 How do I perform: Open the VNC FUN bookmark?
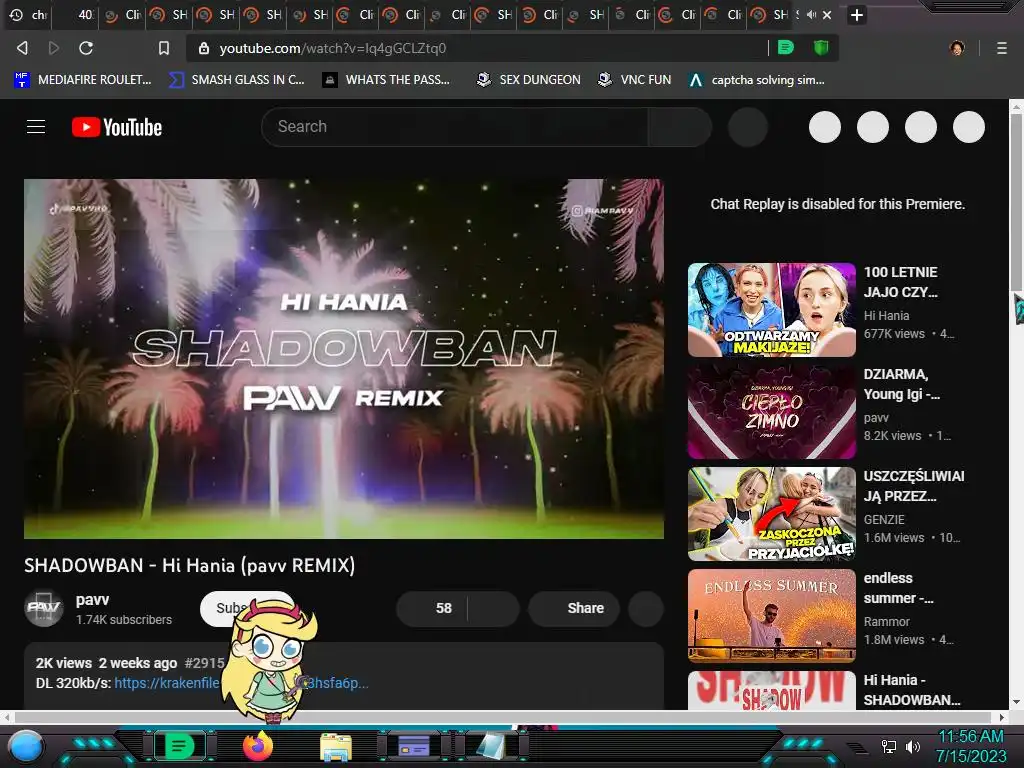point(634,80)
